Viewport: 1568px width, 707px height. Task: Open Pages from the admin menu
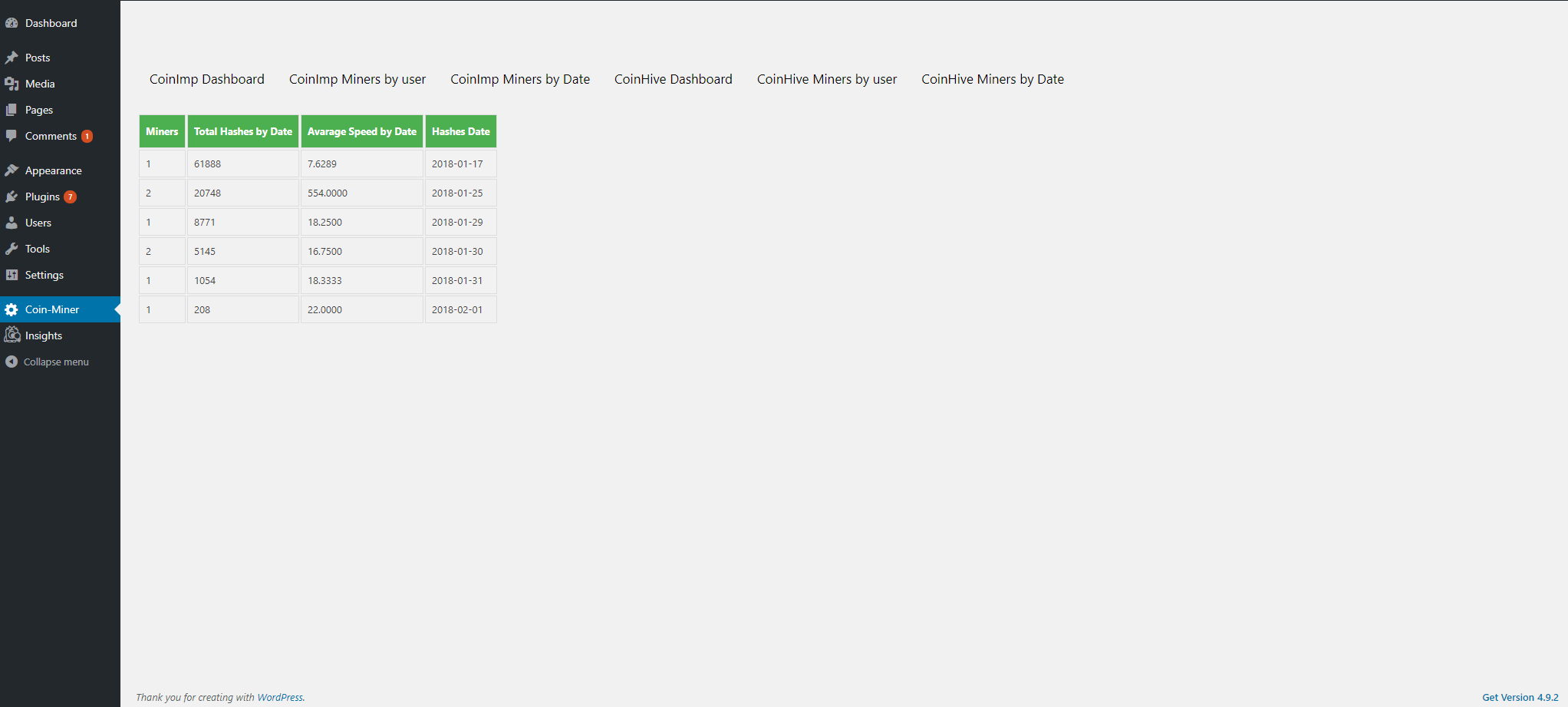coord(60,110)
